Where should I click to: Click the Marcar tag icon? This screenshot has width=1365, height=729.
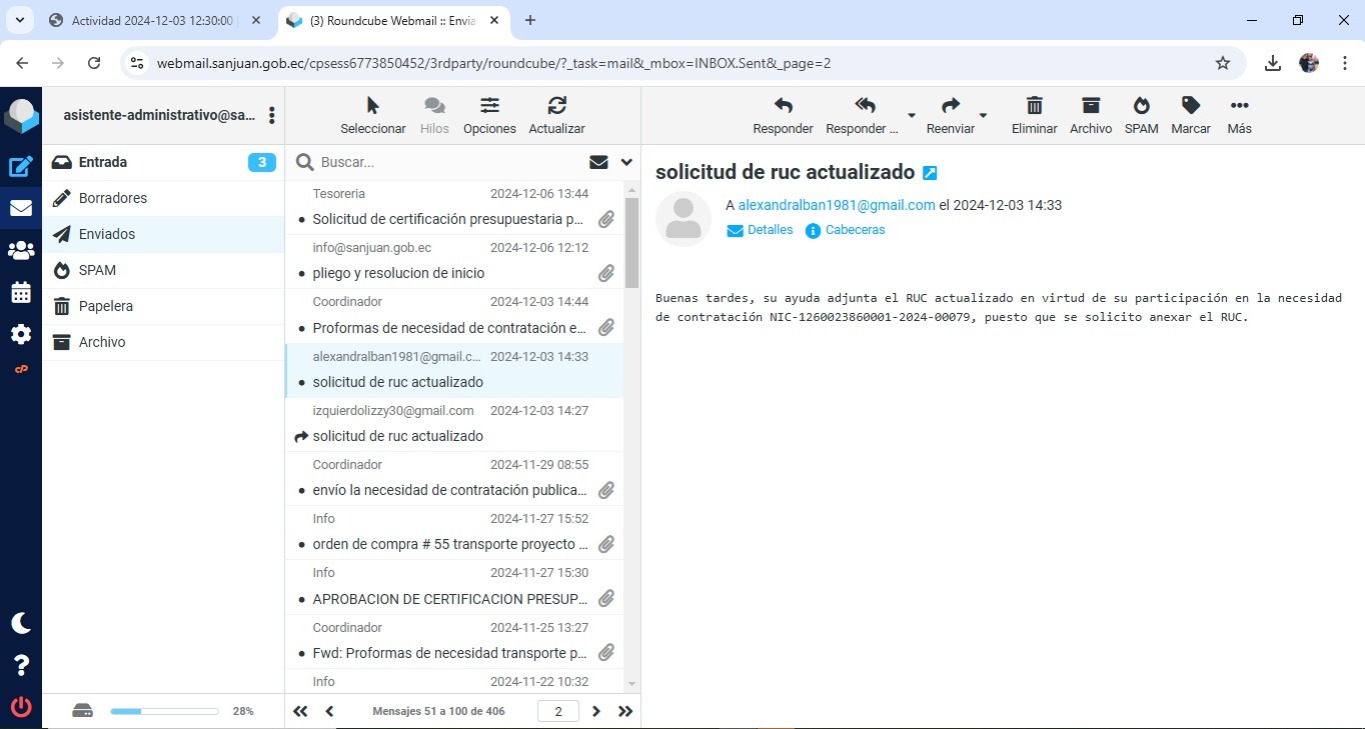[x=1190, y=106]
